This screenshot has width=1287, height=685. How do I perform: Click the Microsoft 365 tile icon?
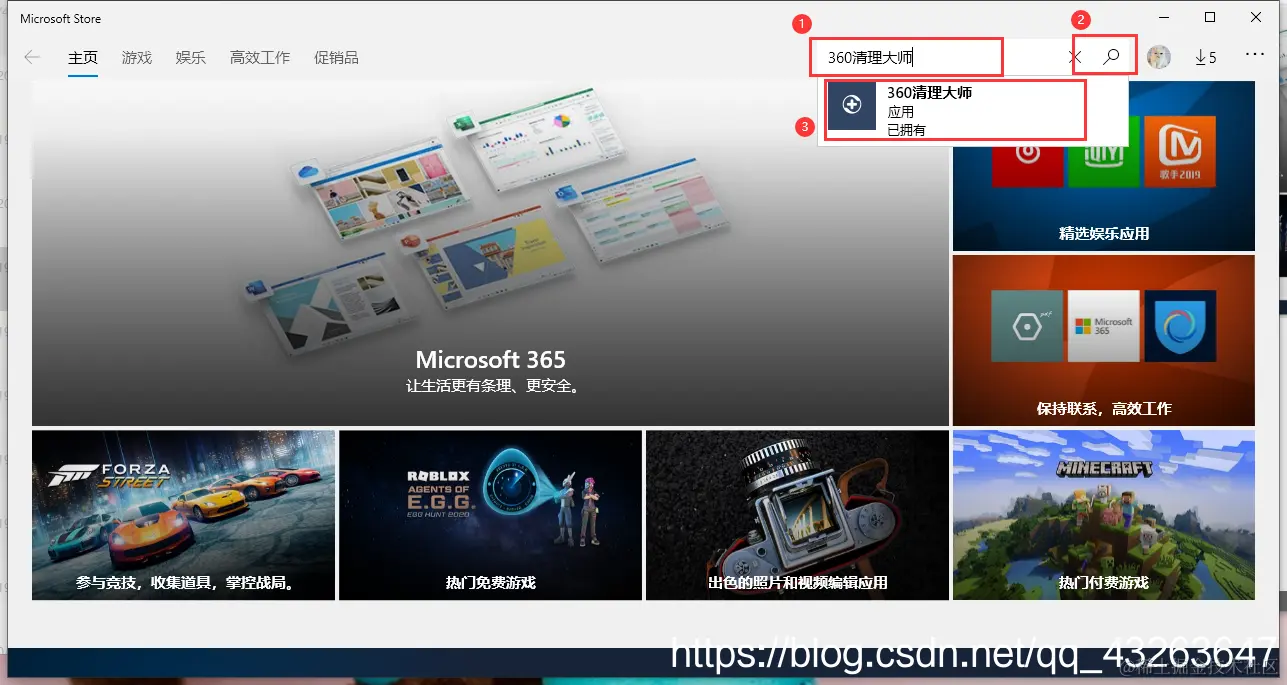point(1104,326)
